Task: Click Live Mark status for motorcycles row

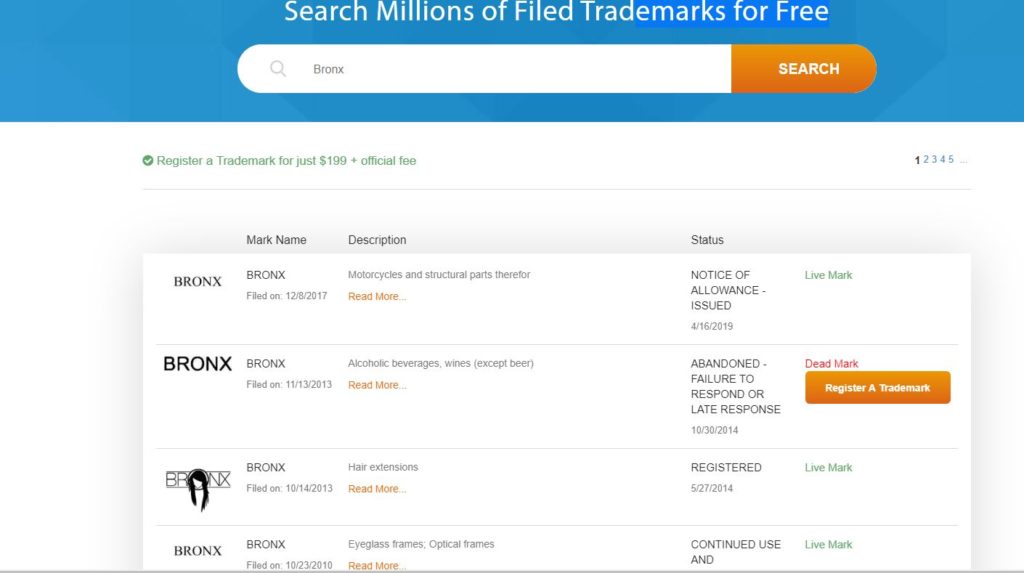Action: (x=828, y=275)
